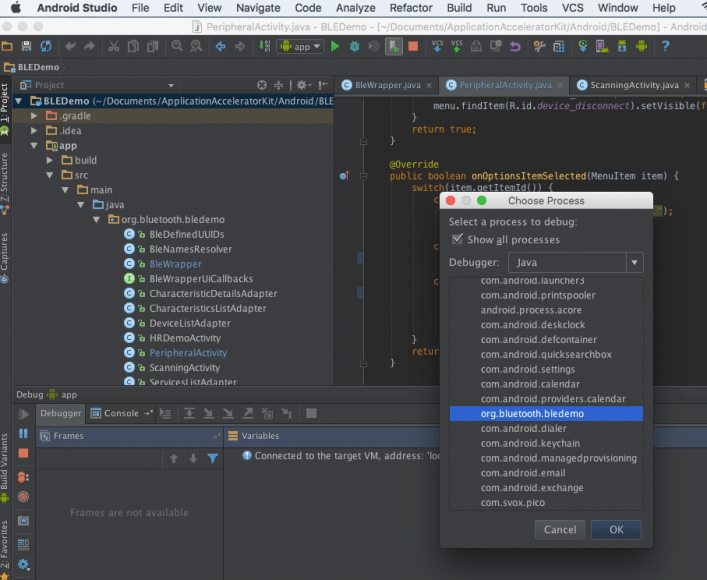
Task: Open the Structure side tool window
Action: click(x=5, y=183)
